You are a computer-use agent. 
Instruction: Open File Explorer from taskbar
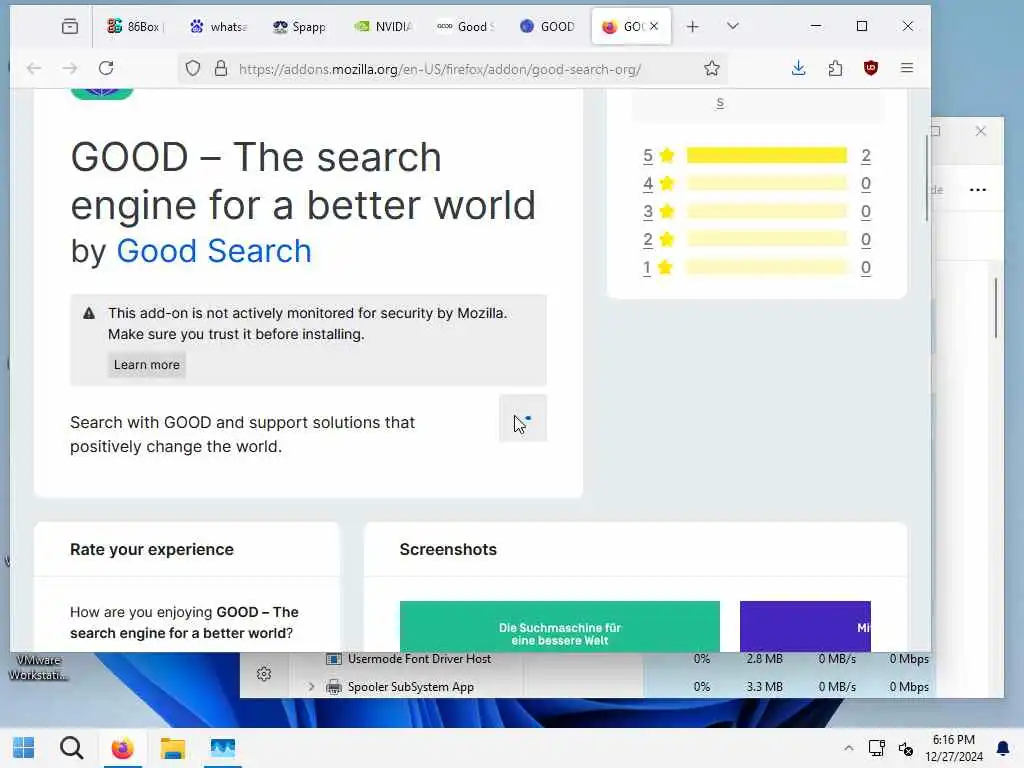pyautogui.click(x=172, y=748)
